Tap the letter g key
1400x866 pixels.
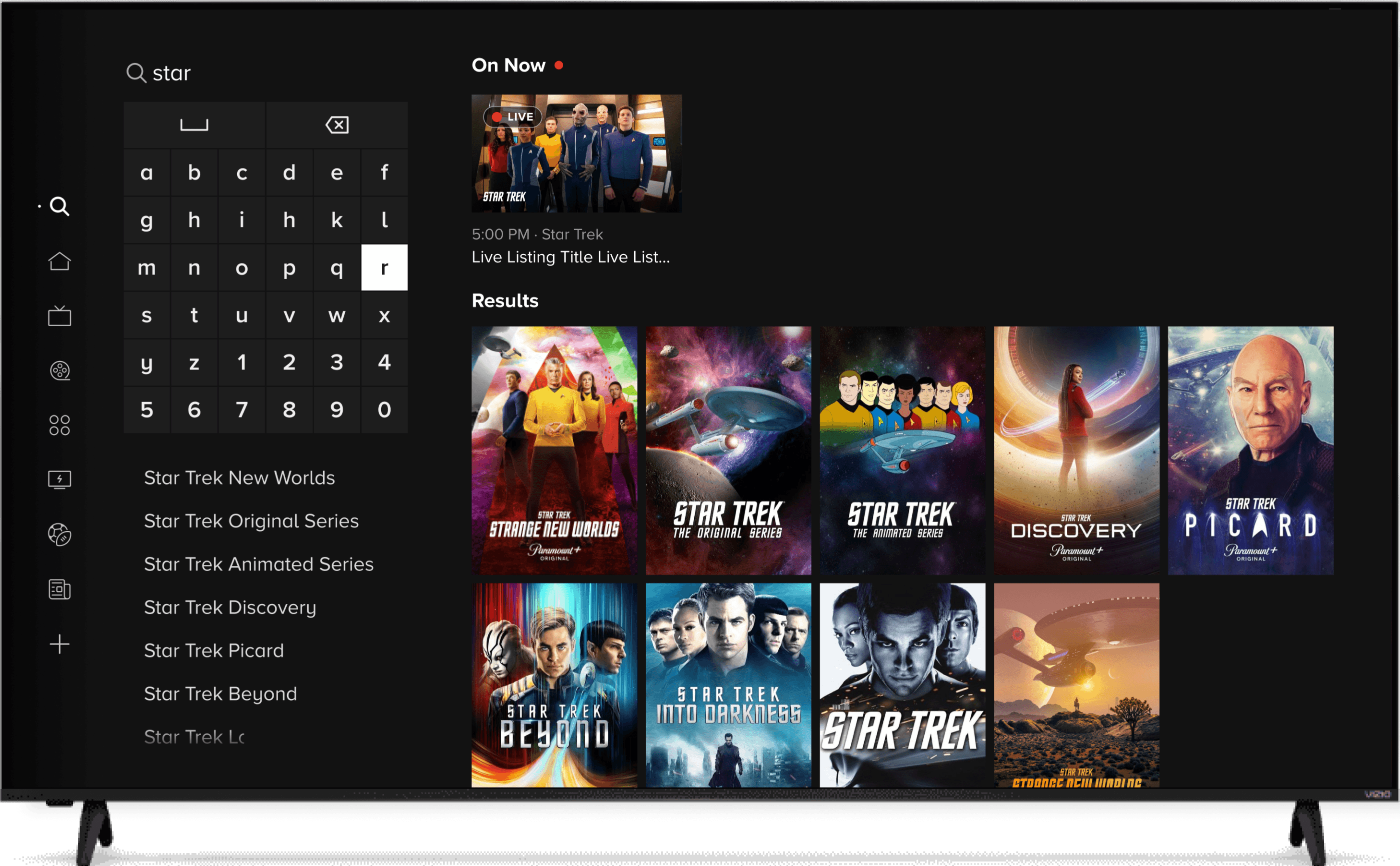coord(147,220)
